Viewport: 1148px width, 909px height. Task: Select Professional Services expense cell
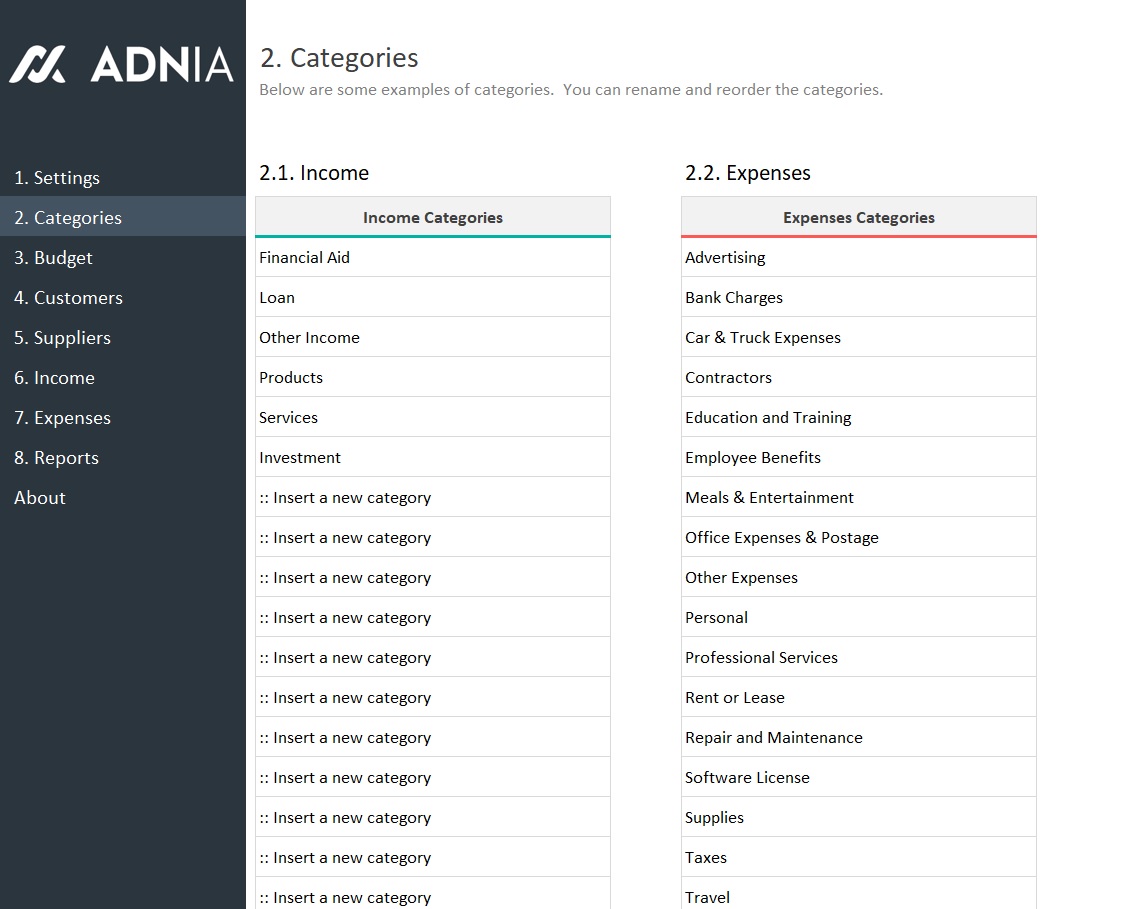tap(859, 657)
